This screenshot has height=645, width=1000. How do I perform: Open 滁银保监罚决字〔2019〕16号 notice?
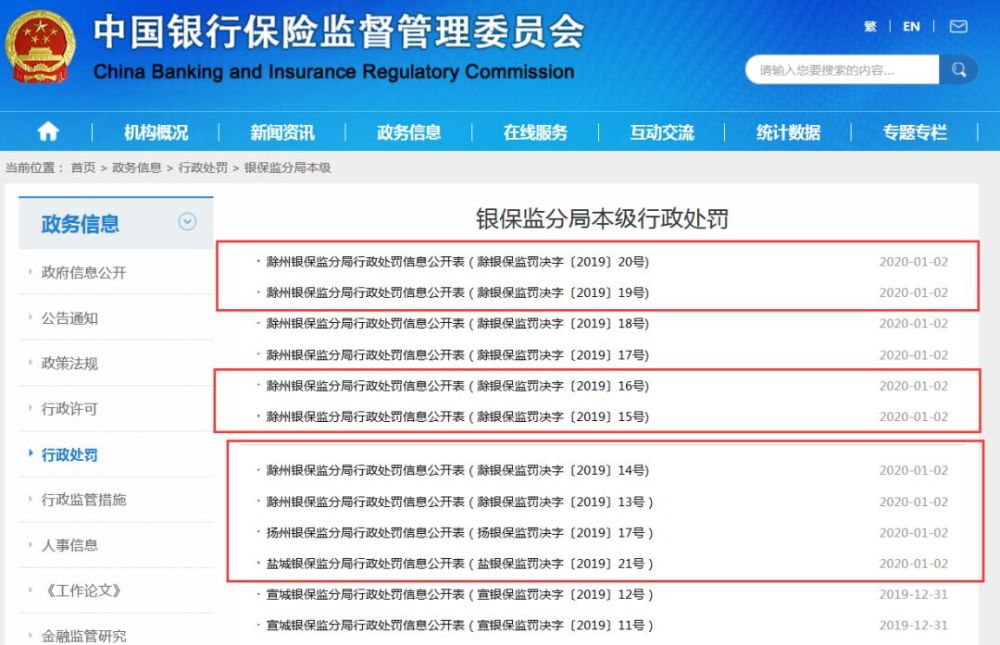pyautogui.click(x=457, y=386)
